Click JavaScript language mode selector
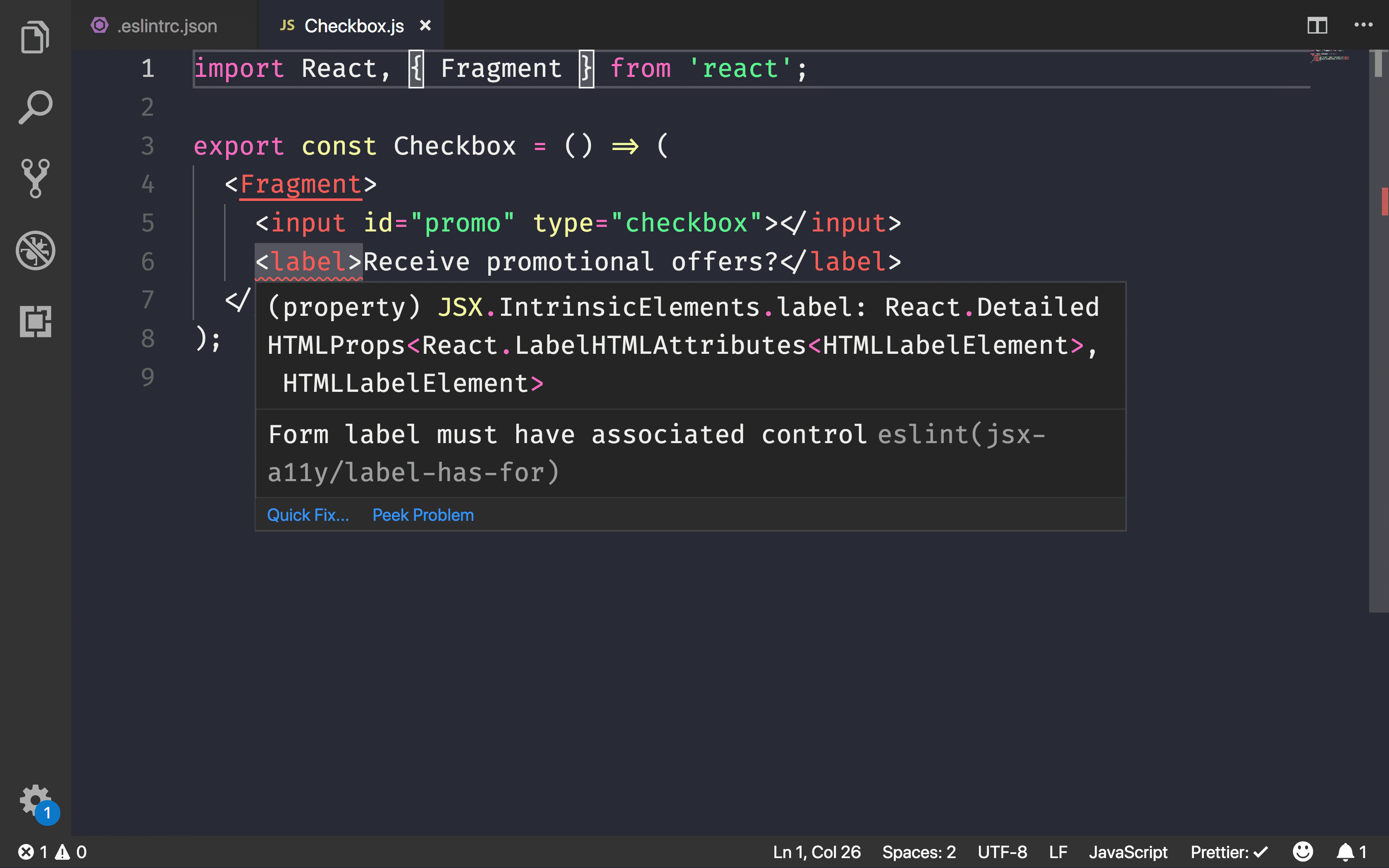 (x=1128, y=852)
